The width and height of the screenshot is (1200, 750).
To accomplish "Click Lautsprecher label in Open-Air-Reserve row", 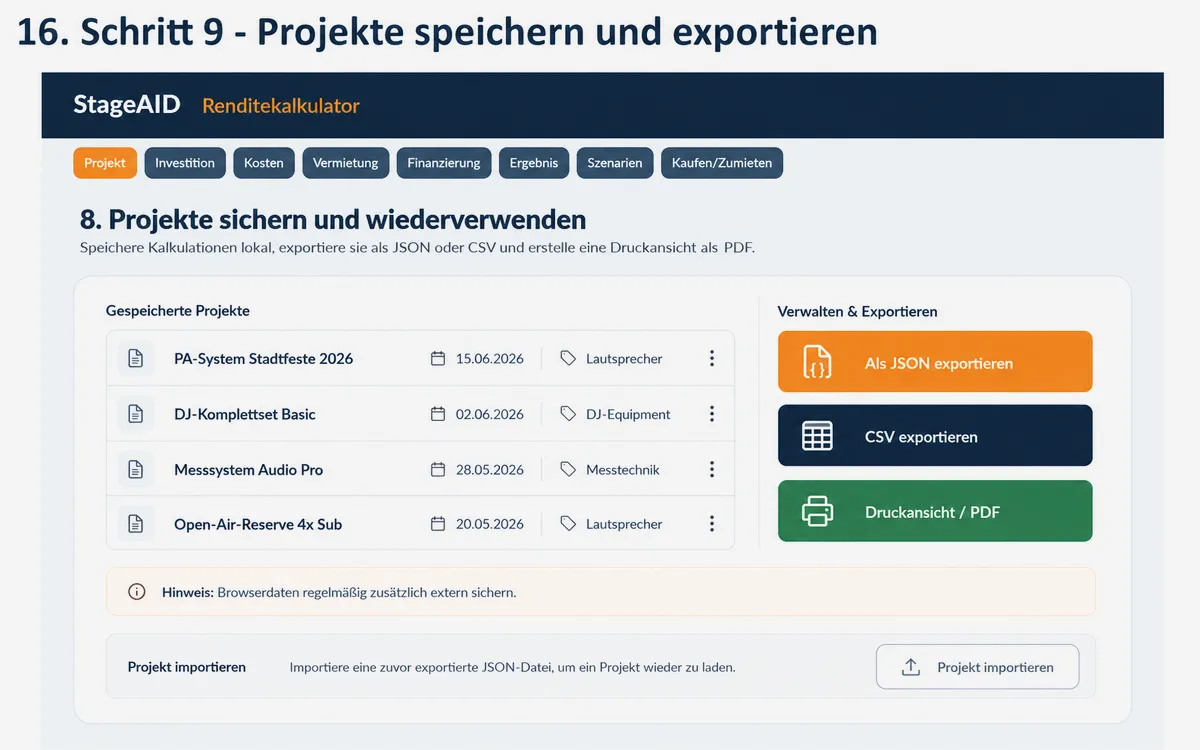I will pyautogui.click(x=624, y=524).
